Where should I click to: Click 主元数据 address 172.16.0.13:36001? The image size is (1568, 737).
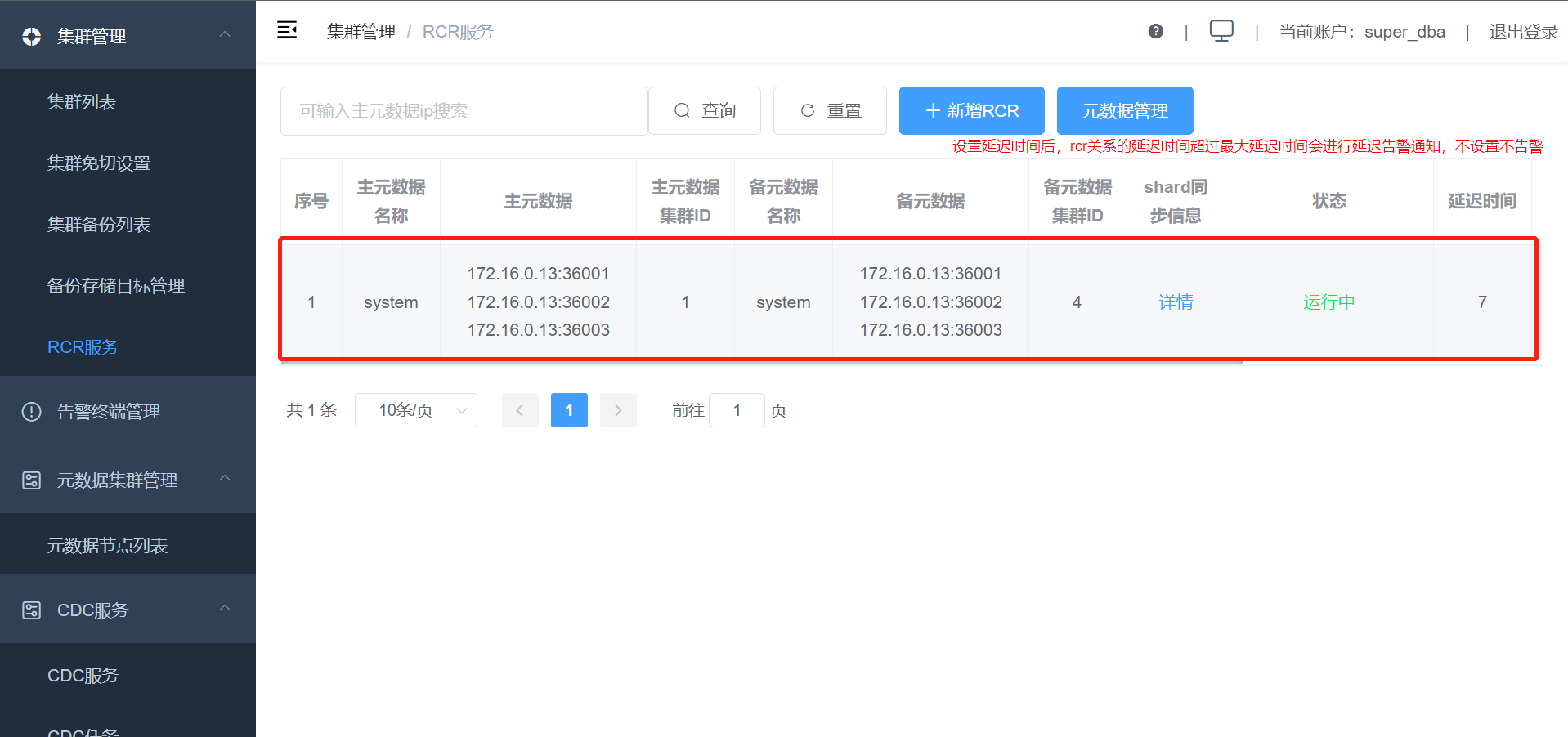click(x=538, y=273)
